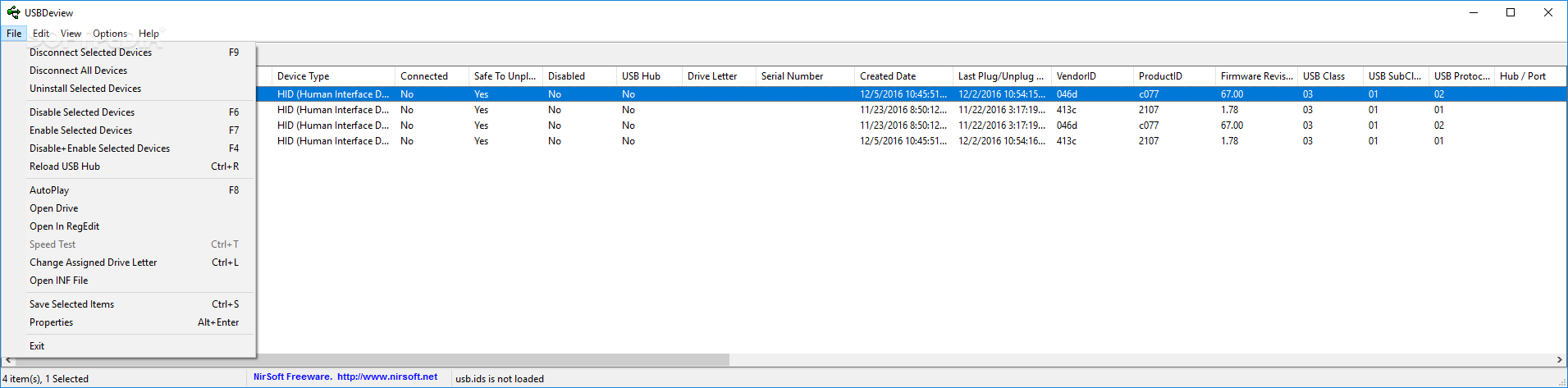Sort by ProductID column header
Image resolution: width=1568 pixels, height=388 pixels.
tap(1174, 76)
